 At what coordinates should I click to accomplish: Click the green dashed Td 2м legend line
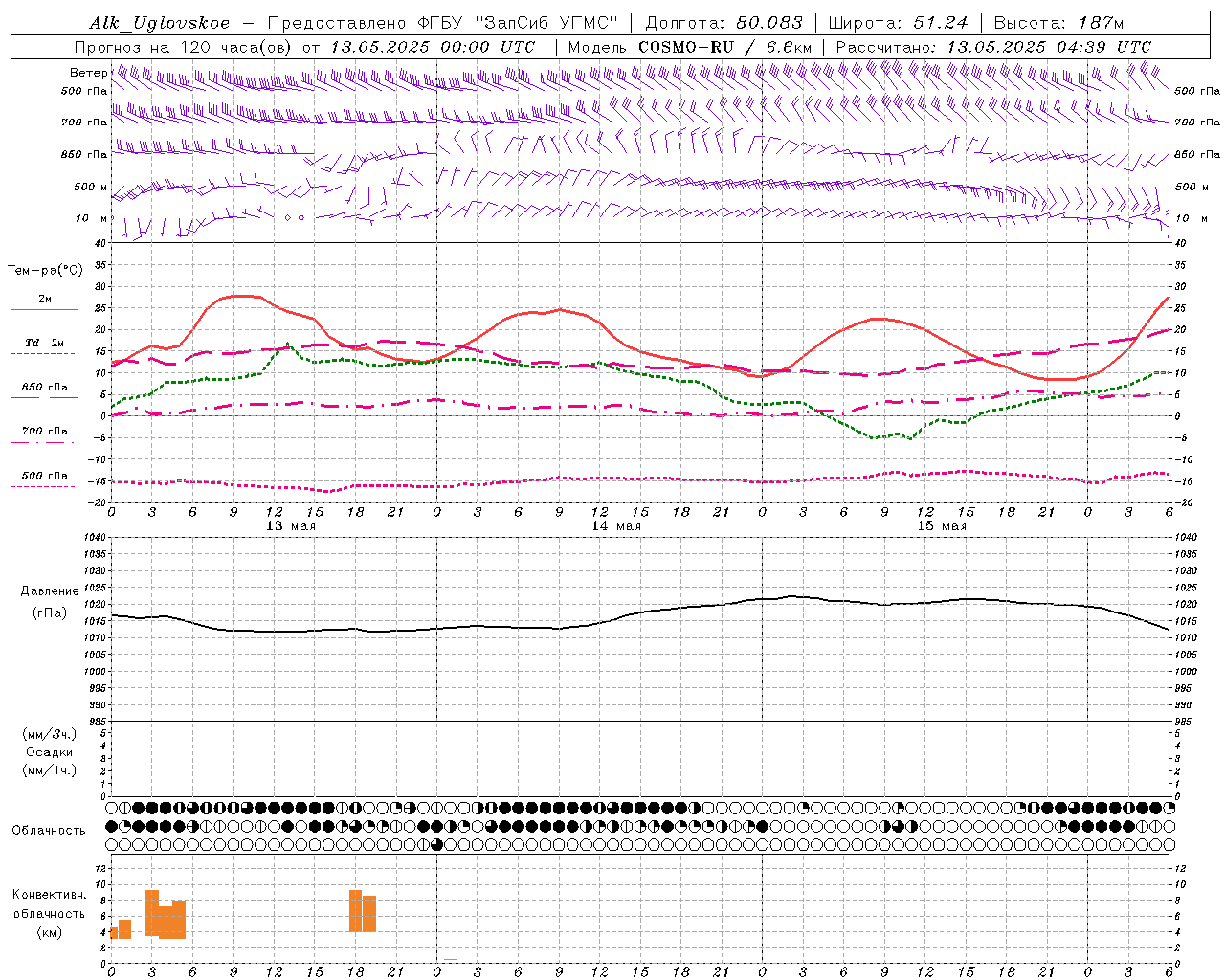pos(43,354)
